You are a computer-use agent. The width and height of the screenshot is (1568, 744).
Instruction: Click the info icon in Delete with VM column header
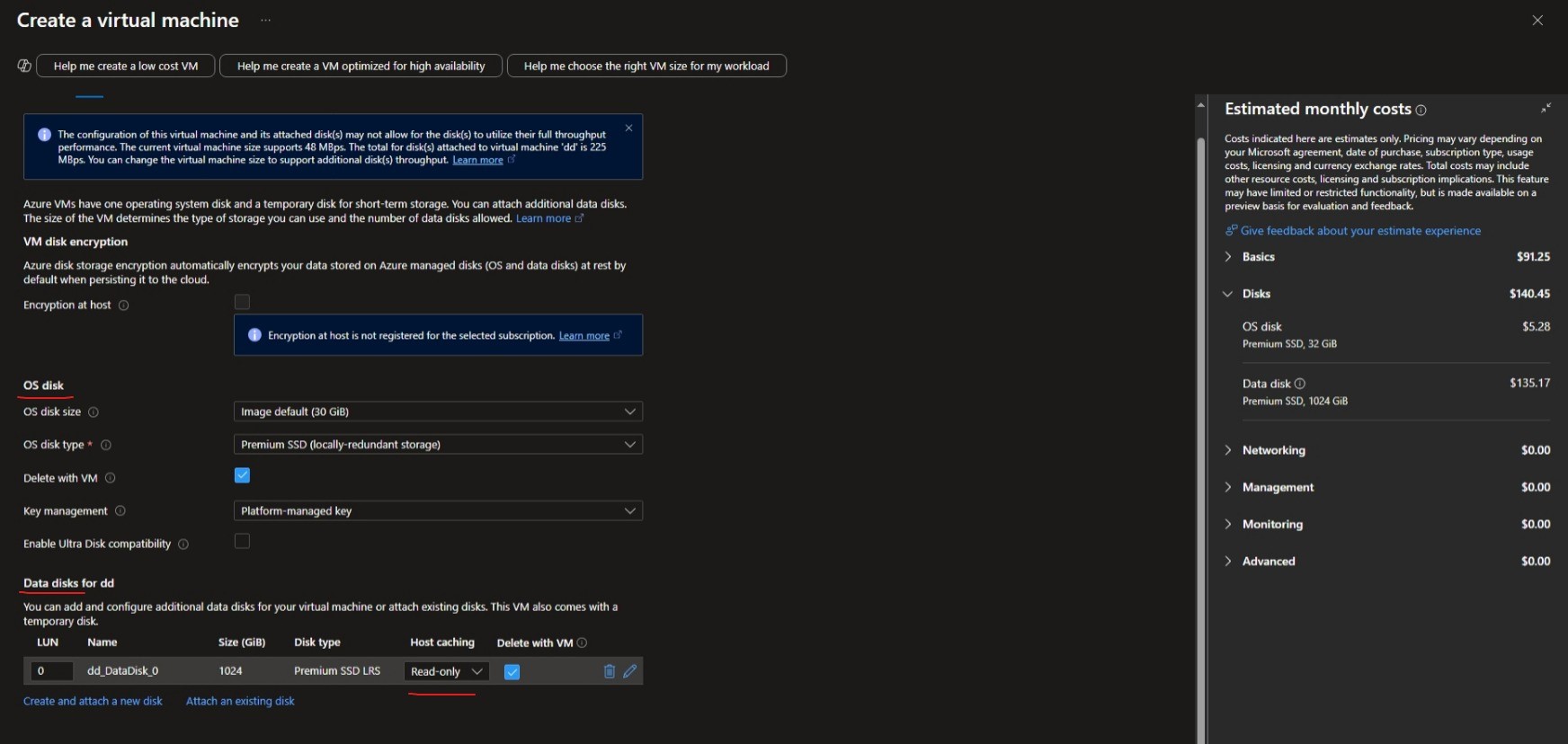[582, 642]
